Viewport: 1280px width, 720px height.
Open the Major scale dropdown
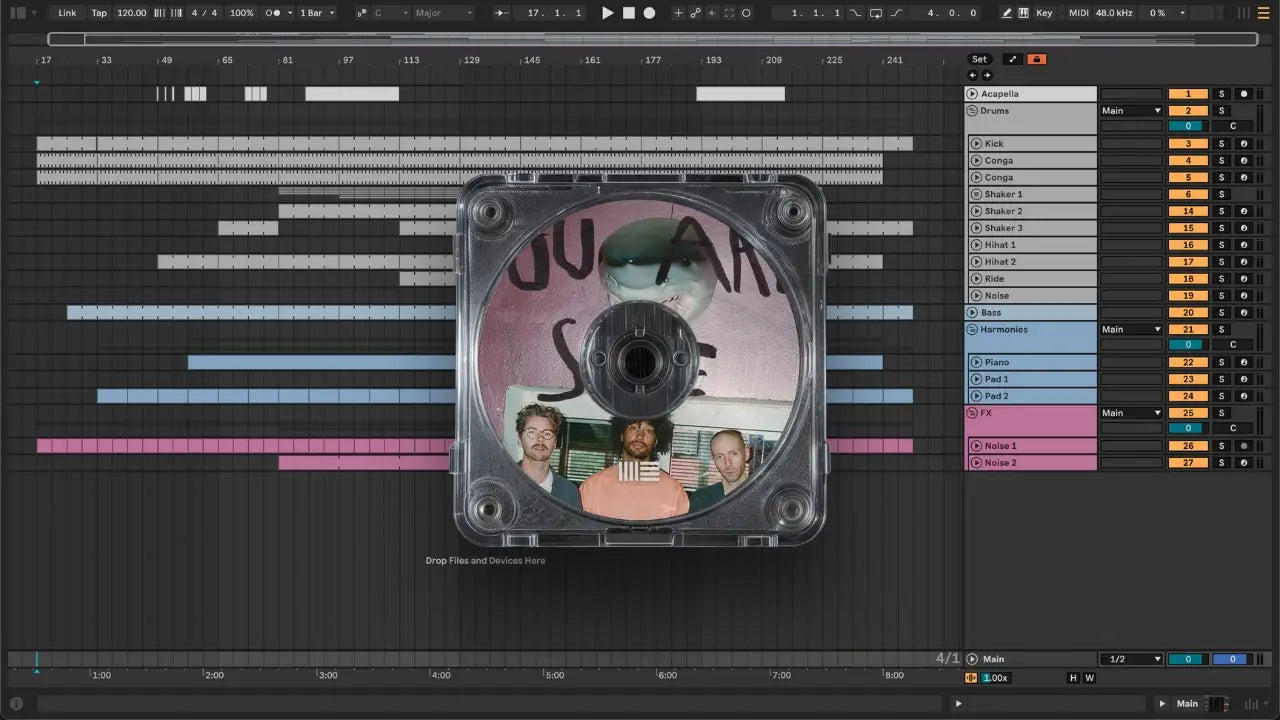443,13
